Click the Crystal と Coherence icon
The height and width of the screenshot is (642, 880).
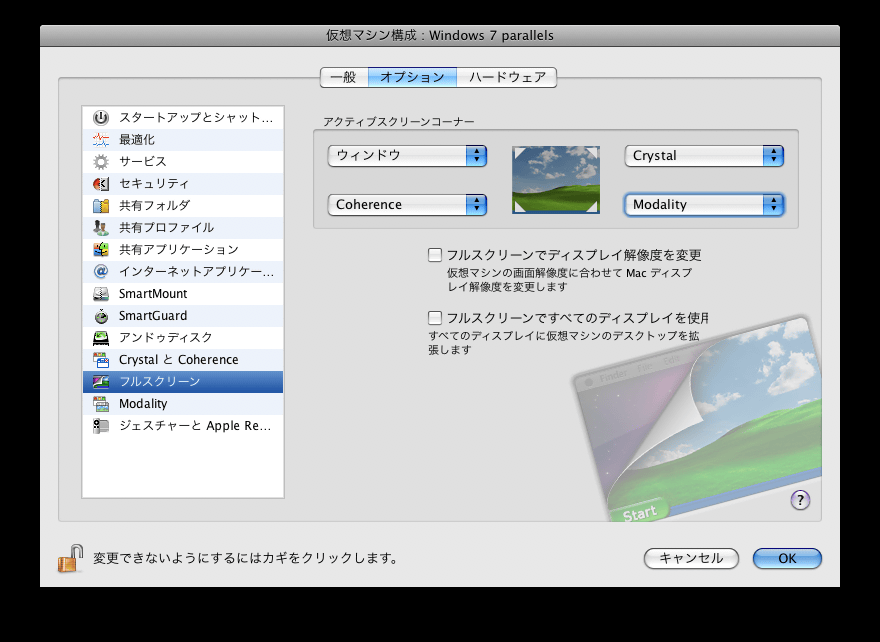pyautogui.click(x=100, y=360)
